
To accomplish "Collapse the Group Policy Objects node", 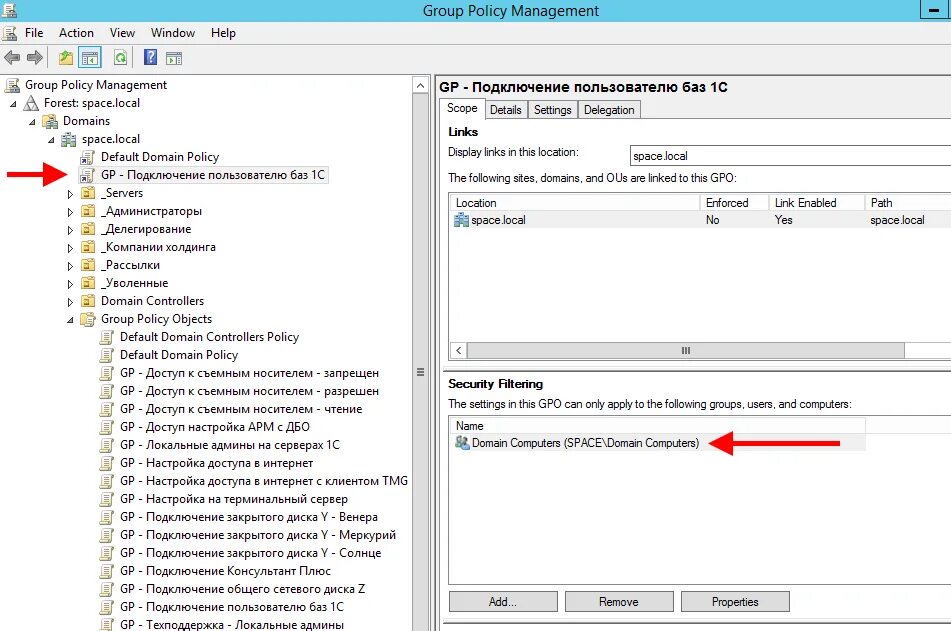I will (x=70, y=320).
